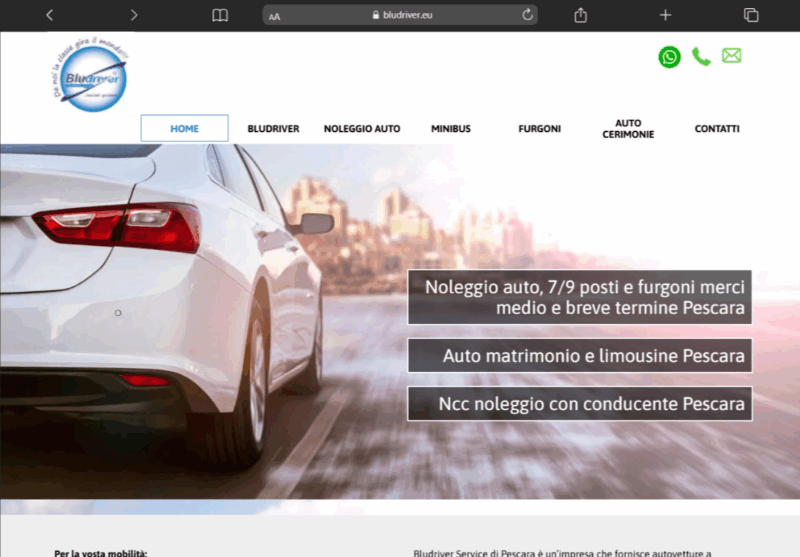The width and height of the screenshot is (800, 557).
Task: Click the Auto matrimonio e limousine Pescara banner
Action: (580, 356)
